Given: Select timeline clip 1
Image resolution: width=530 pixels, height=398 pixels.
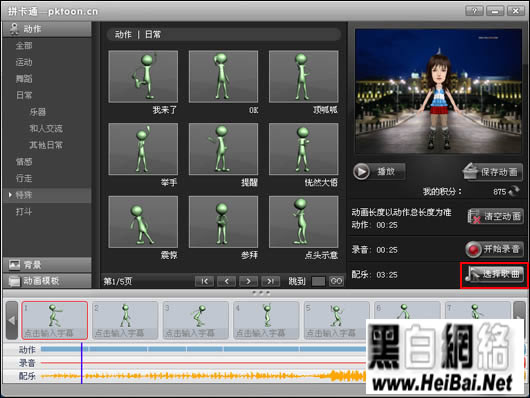Looking at the screenshot, I should [55, 320].
